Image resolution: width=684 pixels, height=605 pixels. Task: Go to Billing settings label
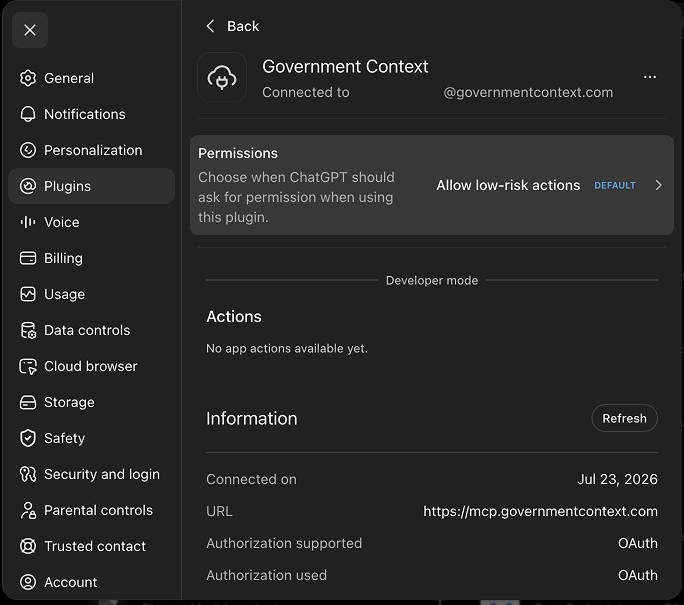pos(63,258)
